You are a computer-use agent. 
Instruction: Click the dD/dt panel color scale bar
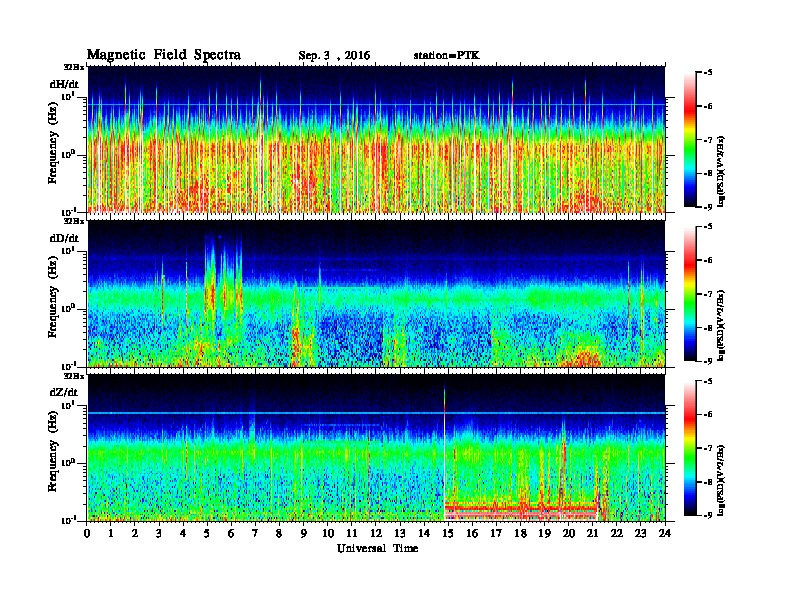click(690, 293)
